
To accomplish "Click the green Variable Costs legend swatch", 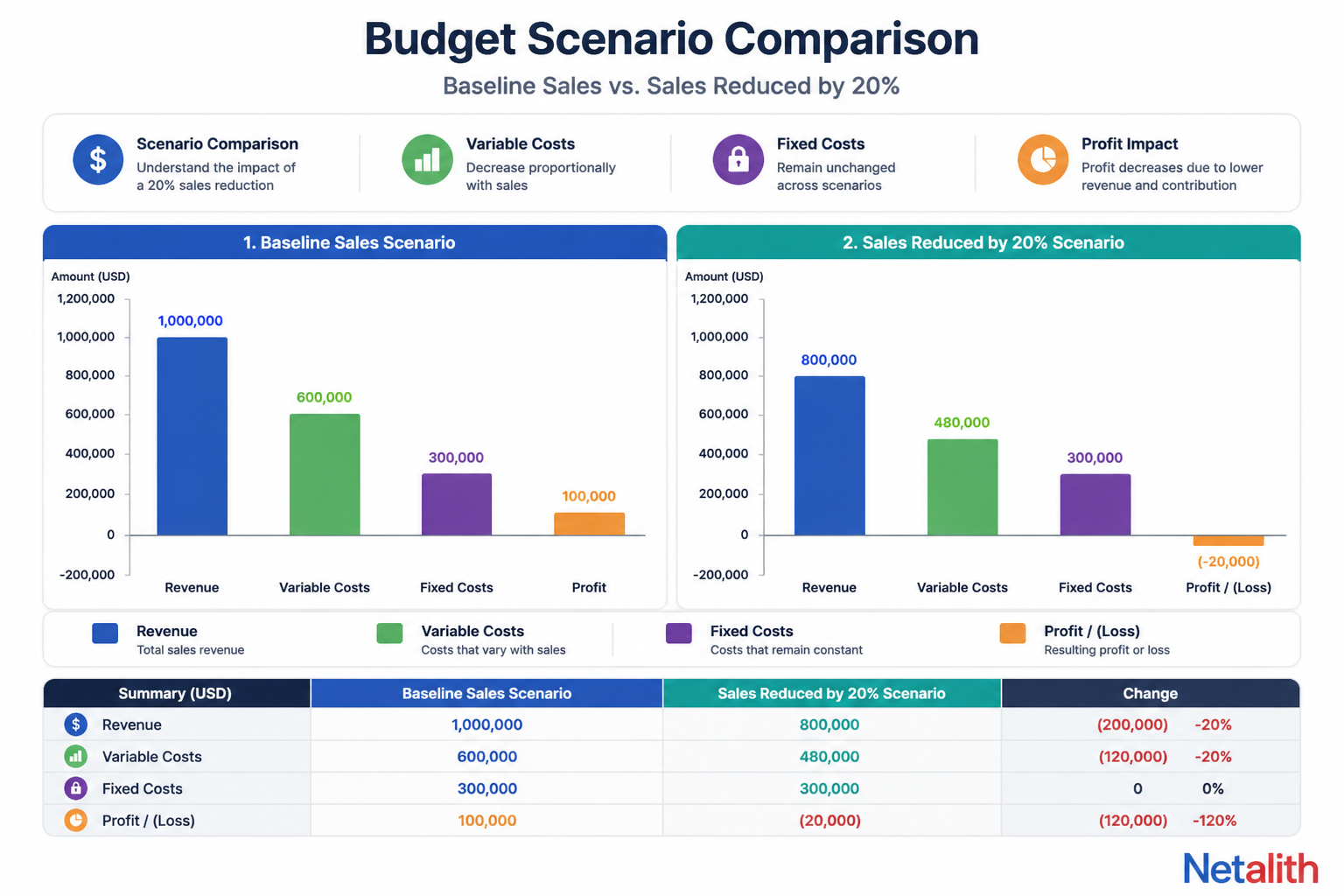I will 389,633.
